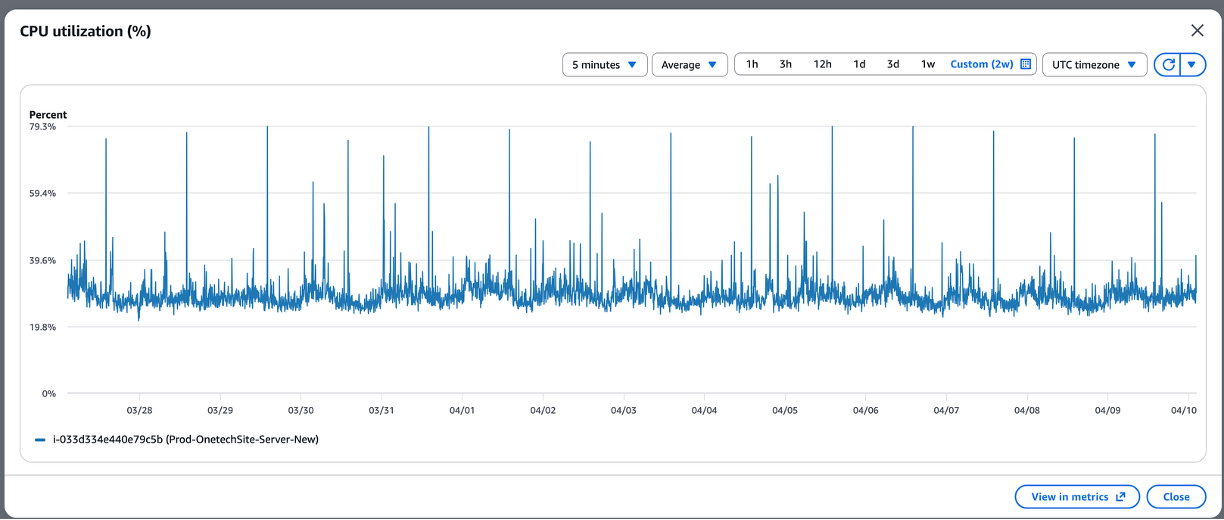The image size is (1224, 520).
Task: Click the View in metrics button
Action: [x=1076, y=497]
